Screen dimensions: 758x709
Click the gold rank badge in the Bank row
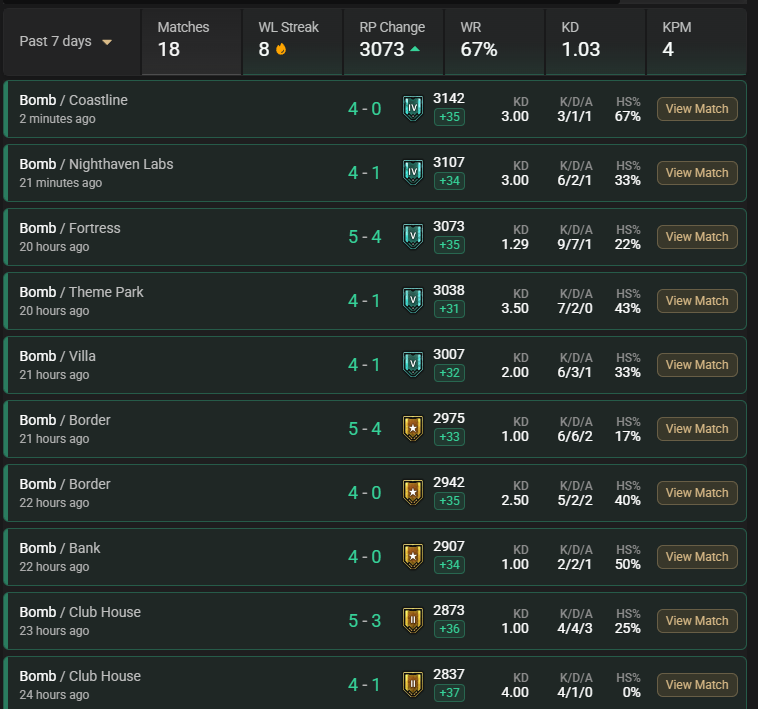(413, 557)
